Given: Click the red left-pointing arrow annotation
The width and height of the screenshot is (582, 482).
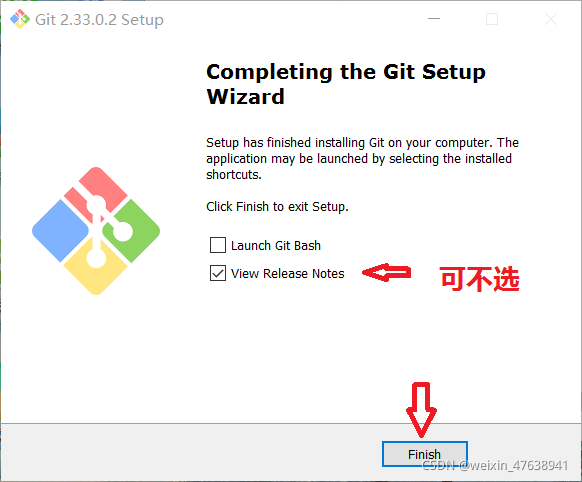Looking at the screenshot, I should point(386,273).
